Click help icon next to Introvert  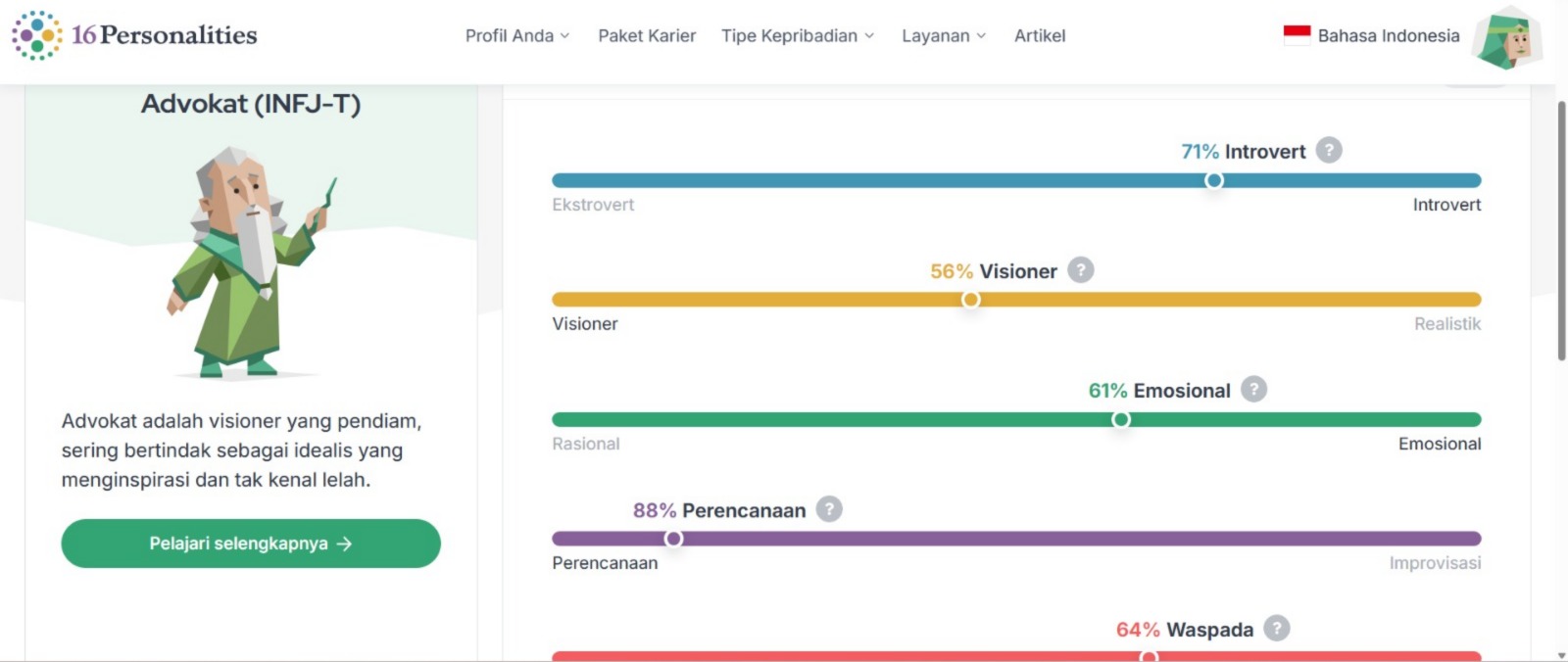click(x=1328, y=151)
